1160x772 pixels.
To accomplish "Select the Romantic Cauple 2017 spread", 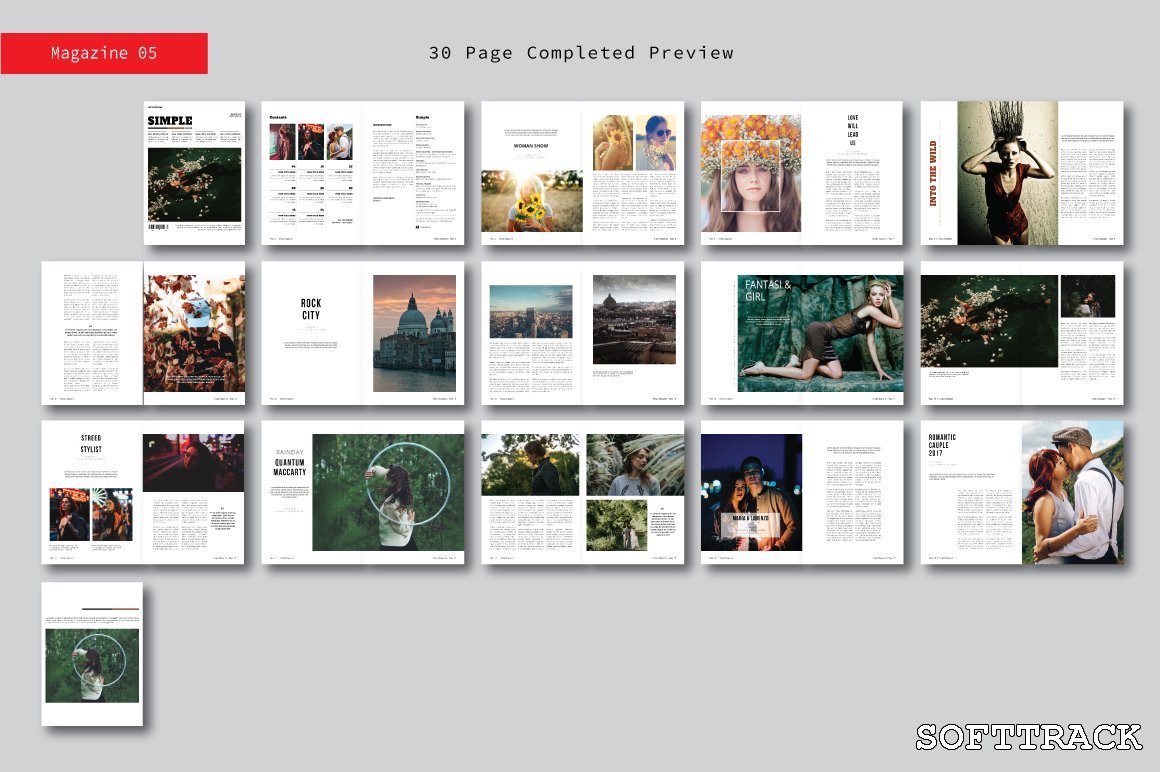I will (1021, 492).
